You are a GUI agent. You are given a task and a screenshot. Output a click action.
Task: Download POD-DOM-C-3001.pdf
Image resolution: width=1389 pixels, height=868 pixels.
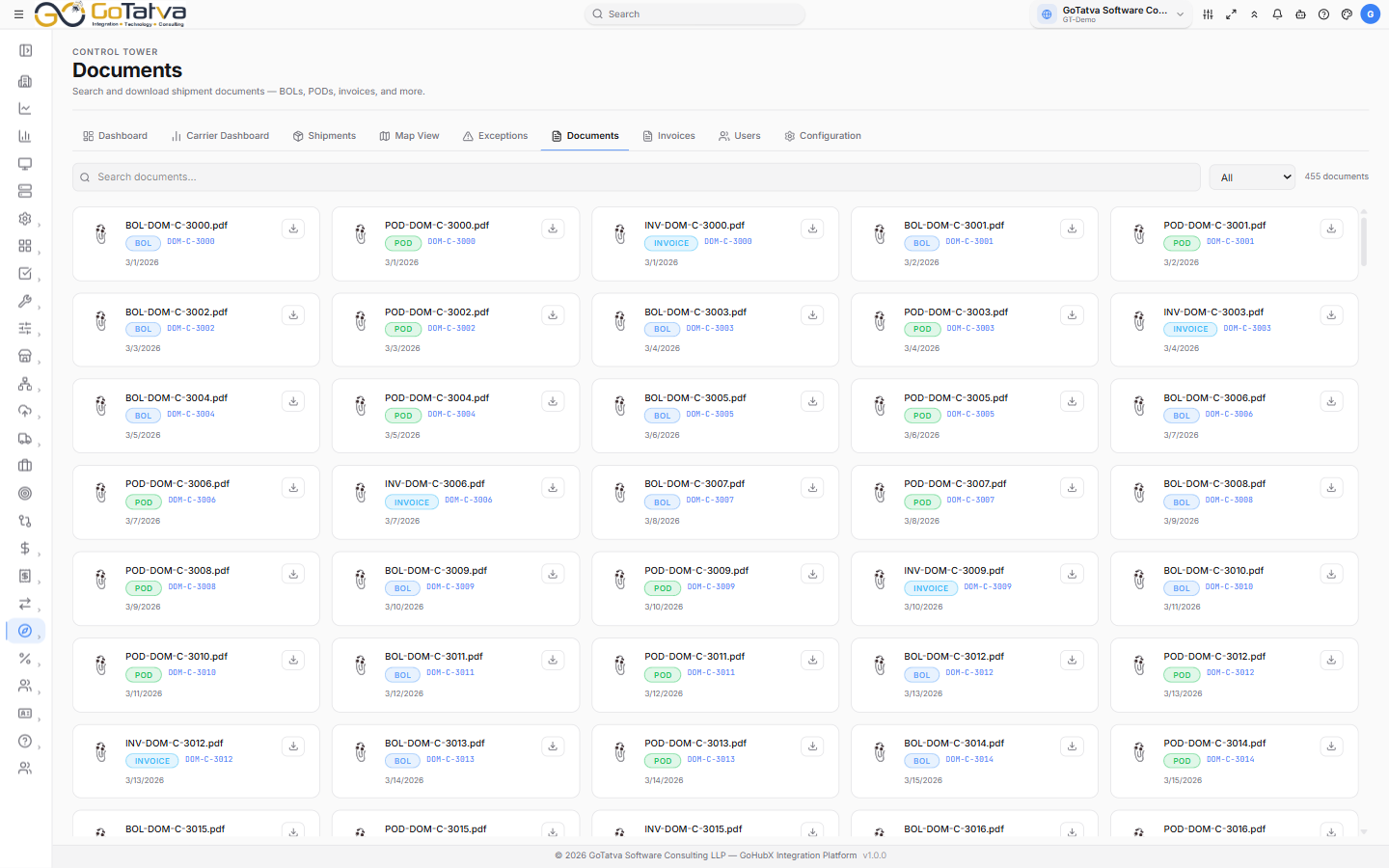1331,229
